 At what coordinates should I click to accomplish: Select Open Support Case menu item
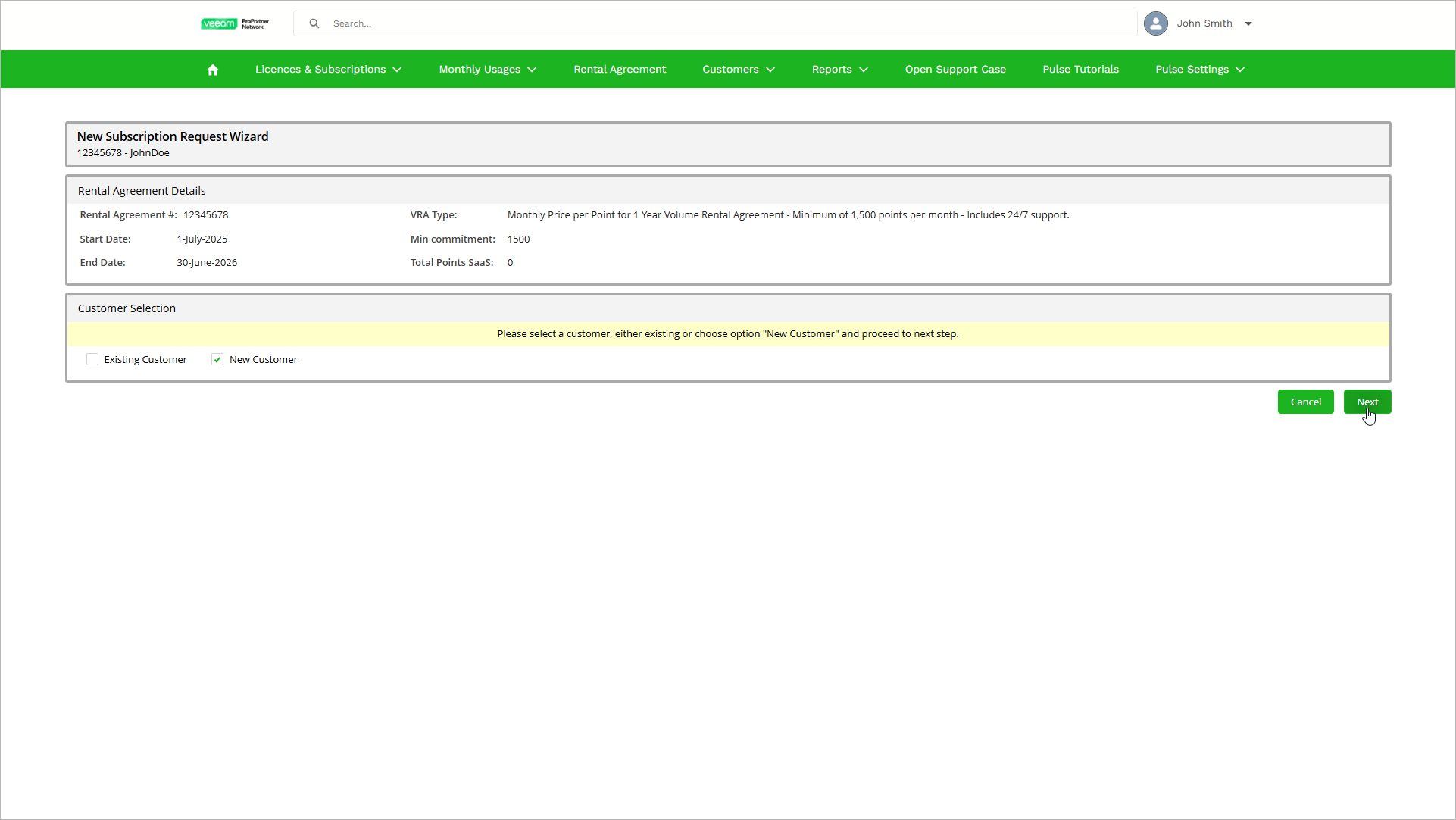(x=955, y=69)
